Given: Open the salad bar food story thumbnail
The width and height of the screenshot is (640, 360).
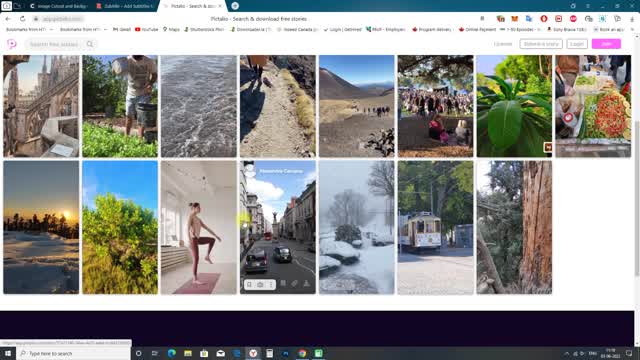Looking at the screenshot, I should 593,106.
